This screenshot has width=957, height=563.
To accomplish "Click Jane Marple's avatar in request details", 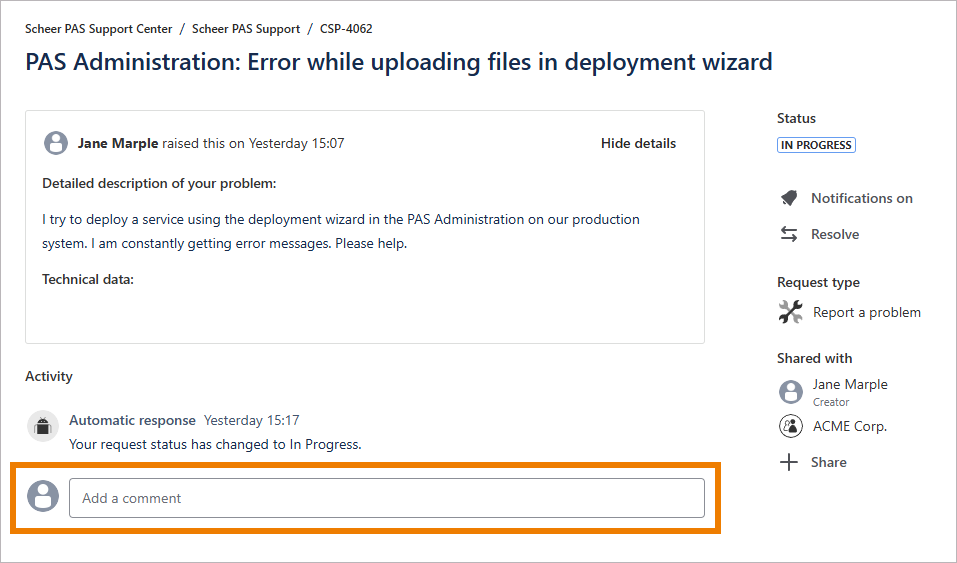I will pos(56,143).
